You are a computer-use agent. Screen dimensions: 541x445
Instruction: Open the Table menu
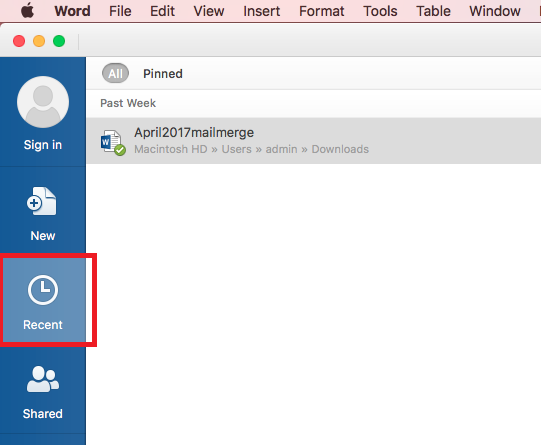[433, 11]
